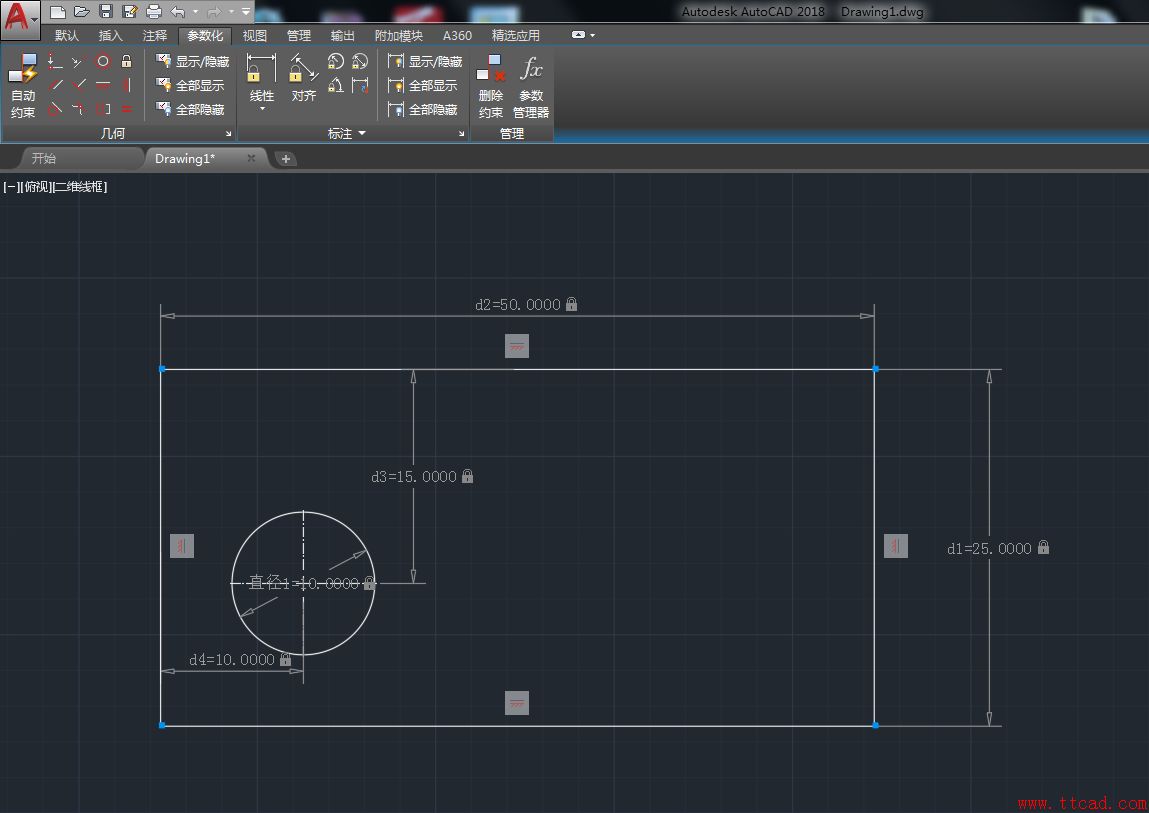Toggle dimensional 显示/隐藏 constraints
Screen dimensions: 1149x813
point(425,62)
